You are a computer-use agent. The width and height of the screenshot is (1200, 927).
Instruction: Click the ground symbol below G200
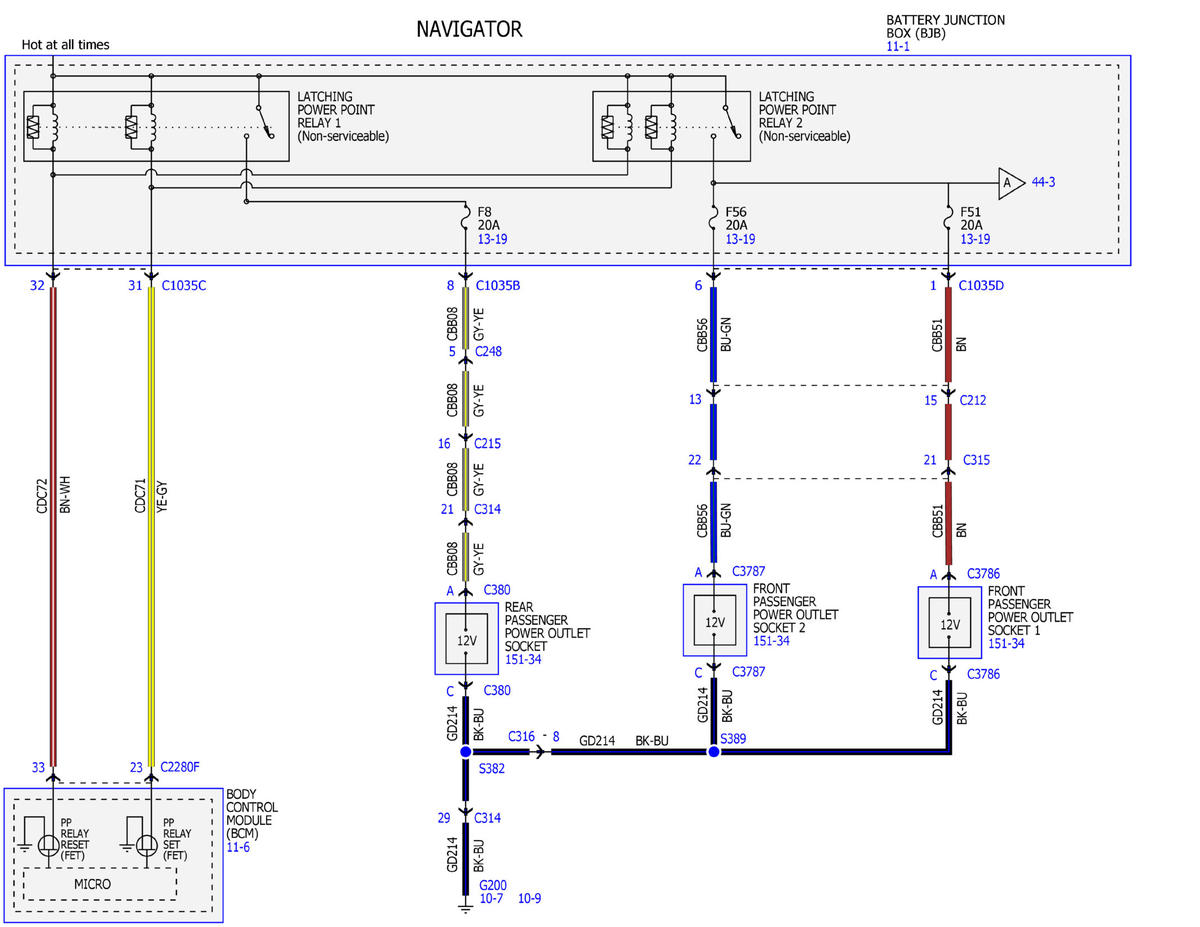click(x=466, y=906)
